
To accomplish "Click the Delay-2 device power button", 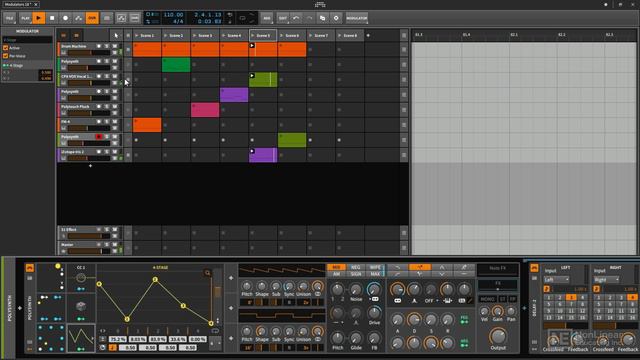I will pos(534,268).
